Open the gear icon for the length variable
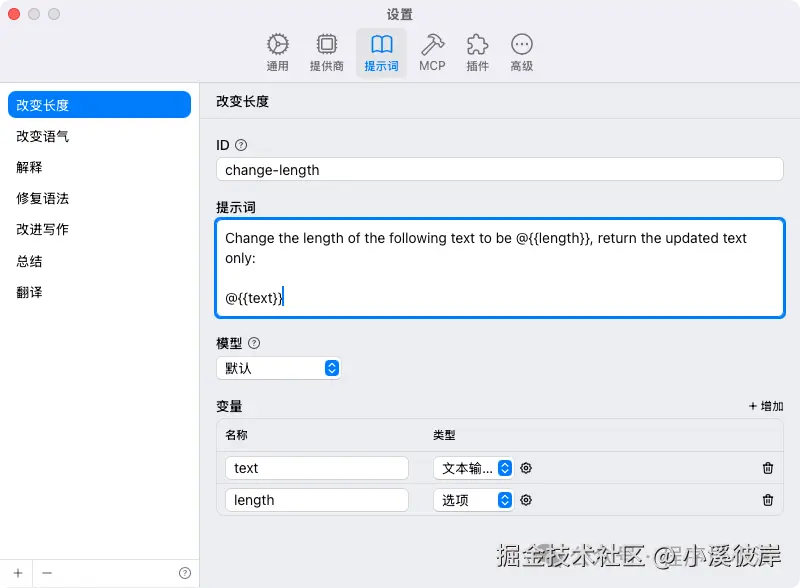This screenshot has width=800, height=588. pyautogui.click(x=526, y=500)
